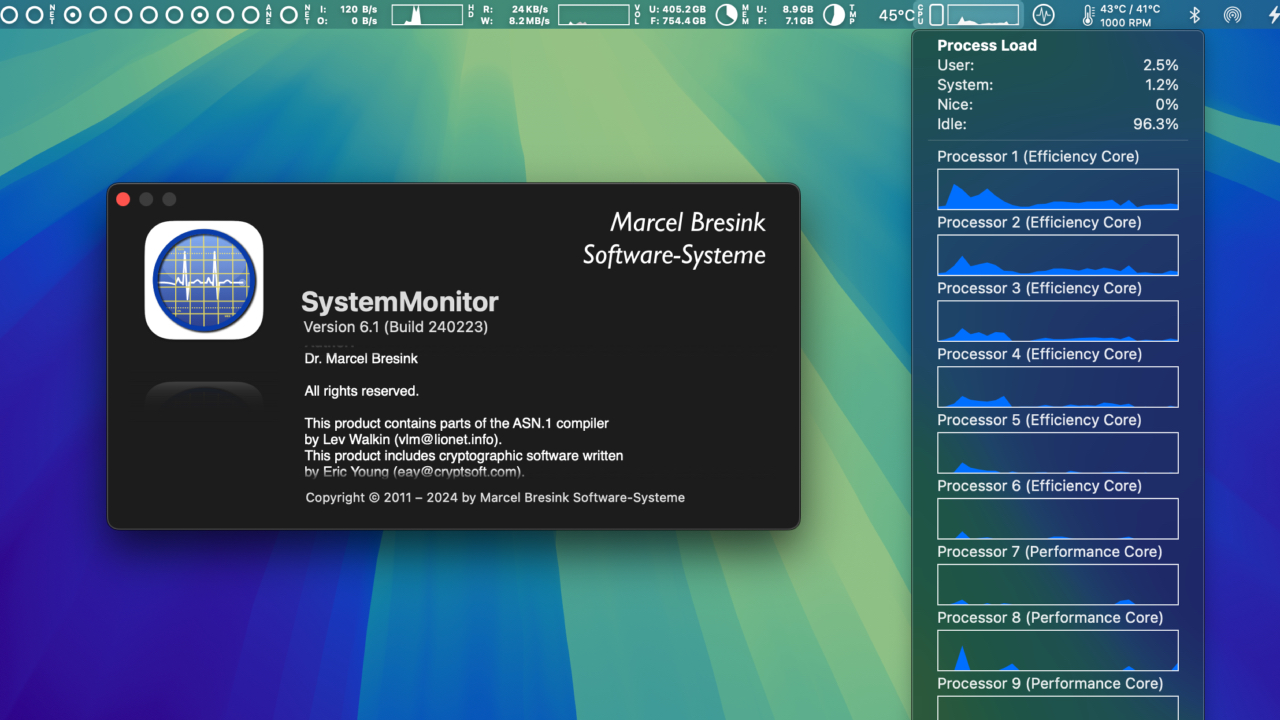
Task: Click the Marcel Bresink Software-Systeme logo text
Action: coord(675,238)
